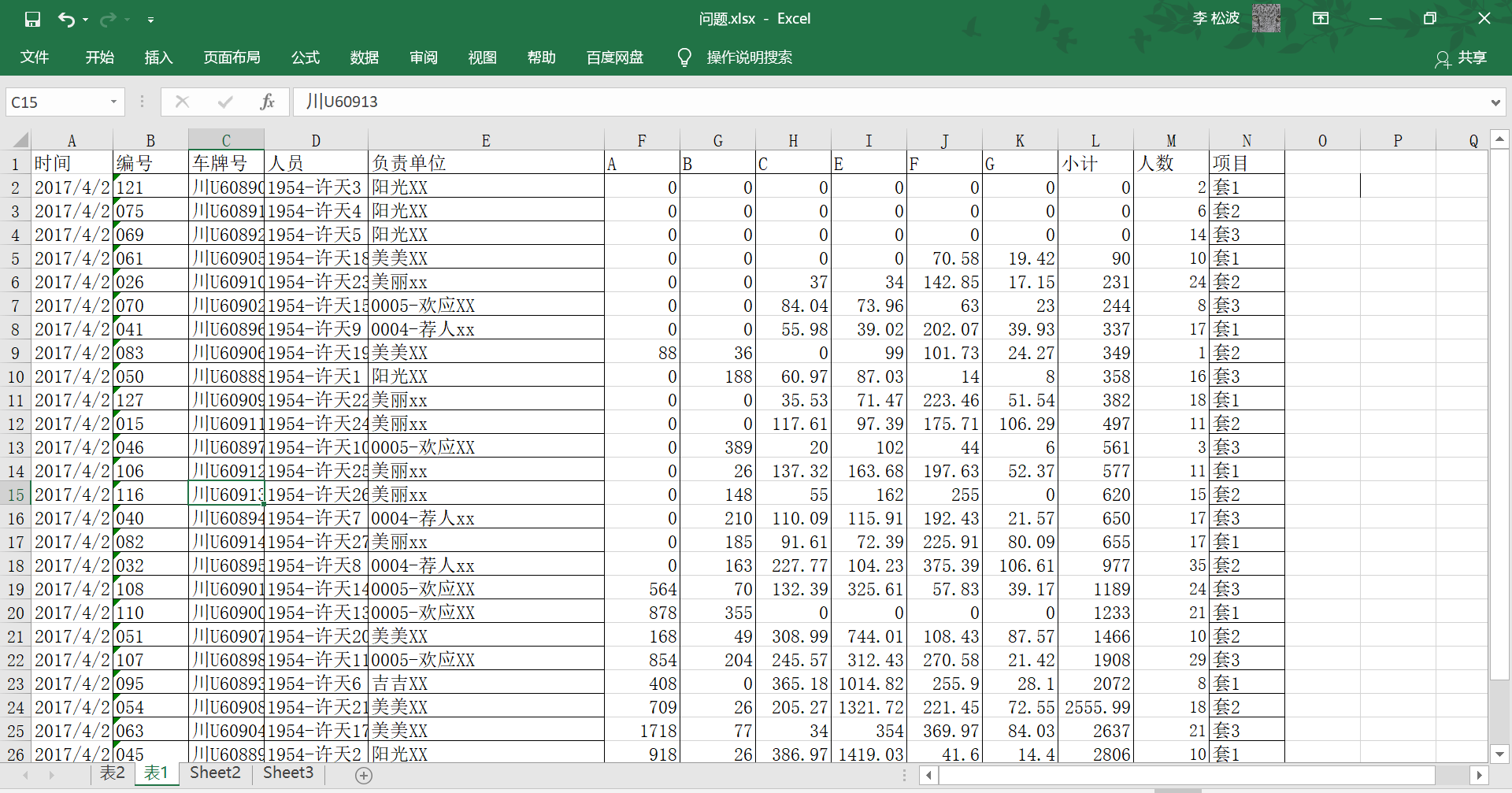Add a new sheet with plus icon
This screenshot has height=793, width=1512.
[363, 775]
